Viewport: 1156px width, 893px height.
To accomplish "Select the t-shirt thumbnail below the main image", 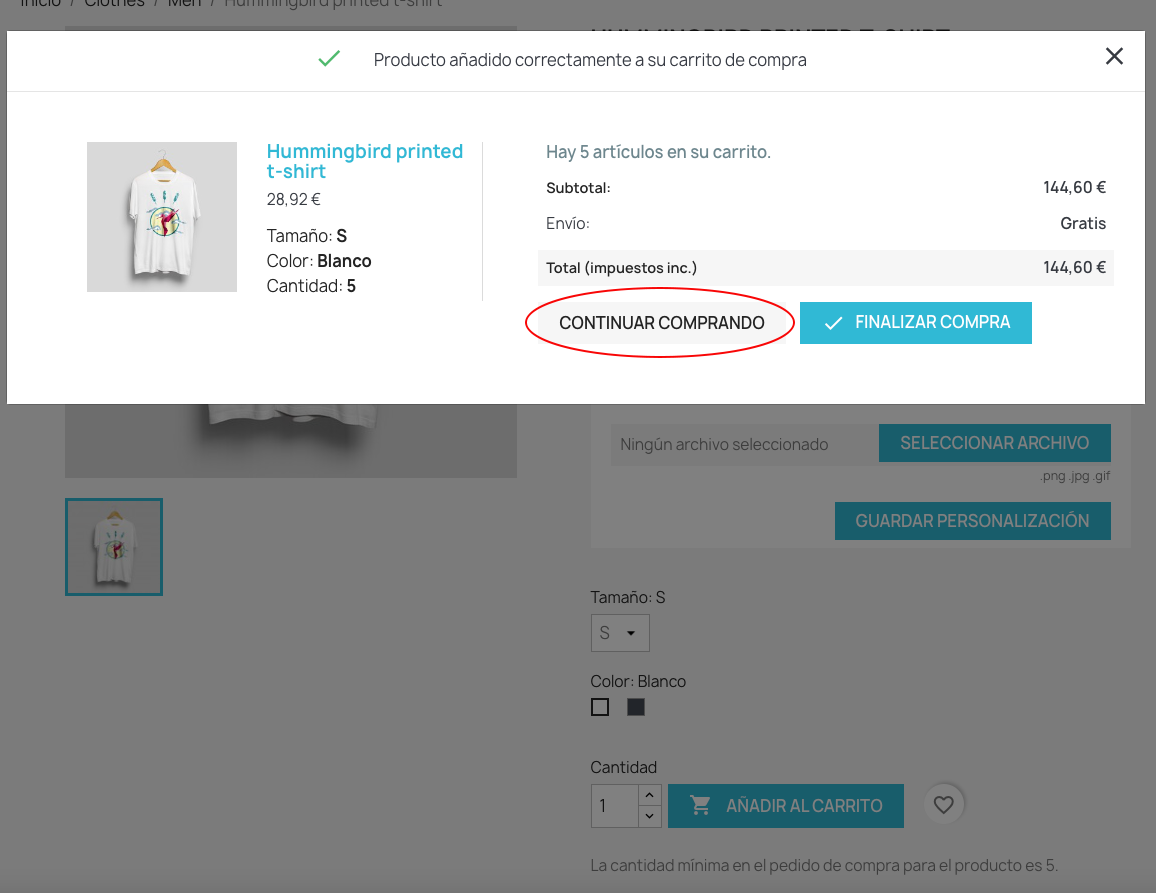I will 113,546.
